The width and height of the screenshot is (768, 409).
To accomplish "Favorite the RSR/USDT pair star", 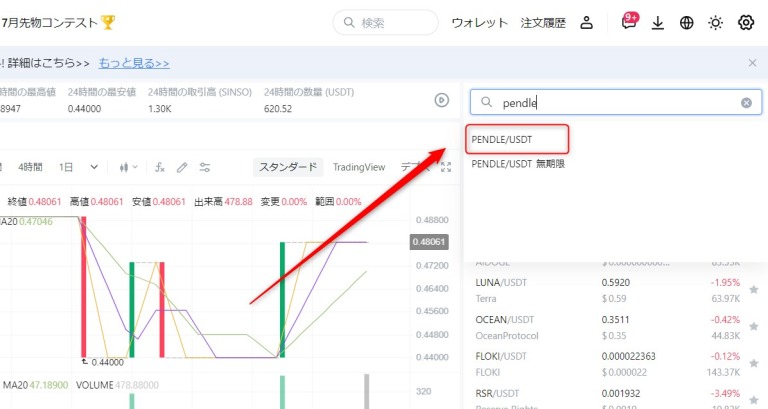I will 754,400.
